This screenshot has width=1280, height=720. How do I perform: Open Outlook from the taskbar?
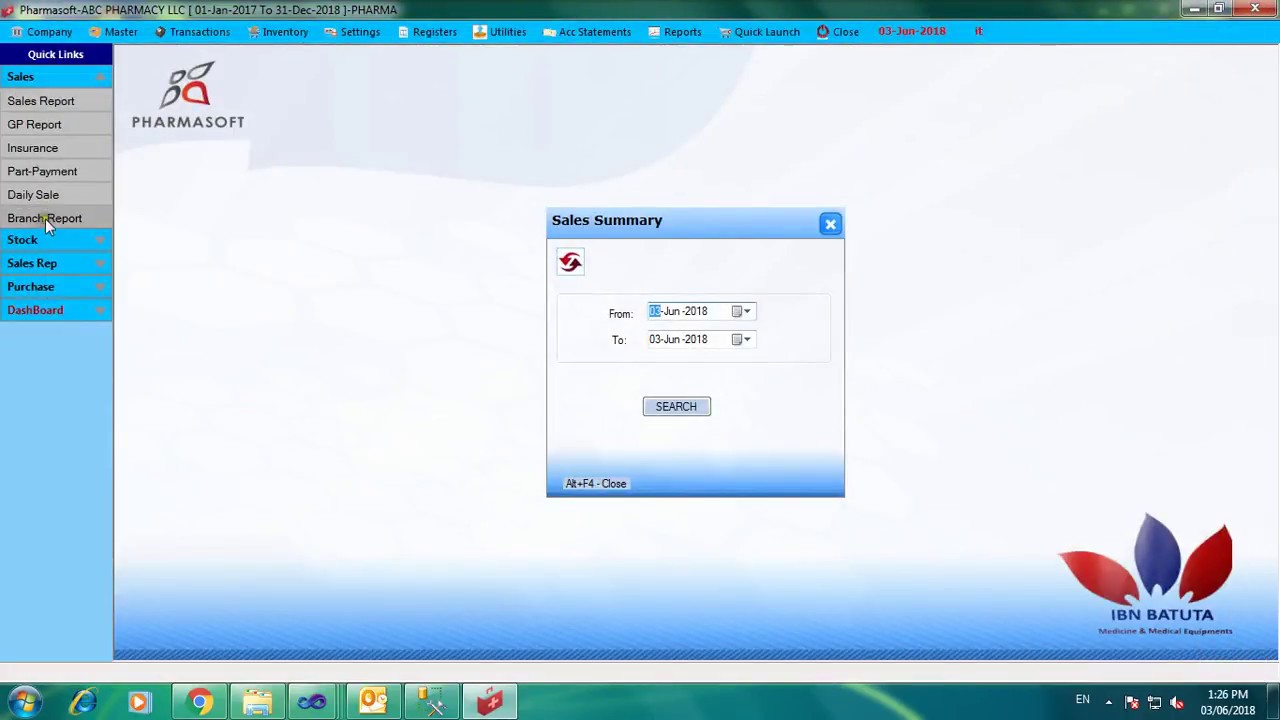[x=373, y=702]
